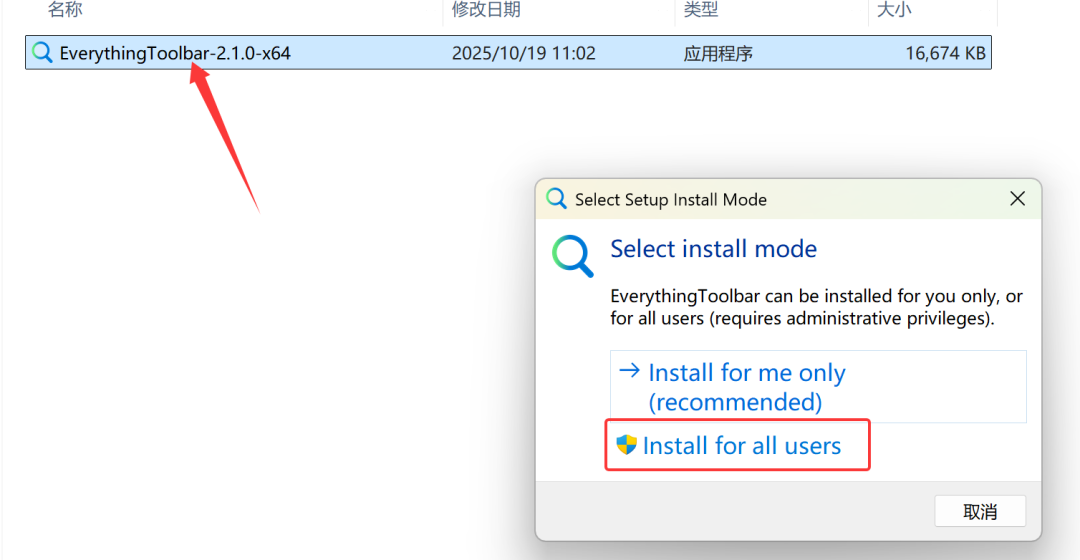
Task: Click the EverythingToolbar-2.1.0-x64 file name
Action: [x=175, y=53]
